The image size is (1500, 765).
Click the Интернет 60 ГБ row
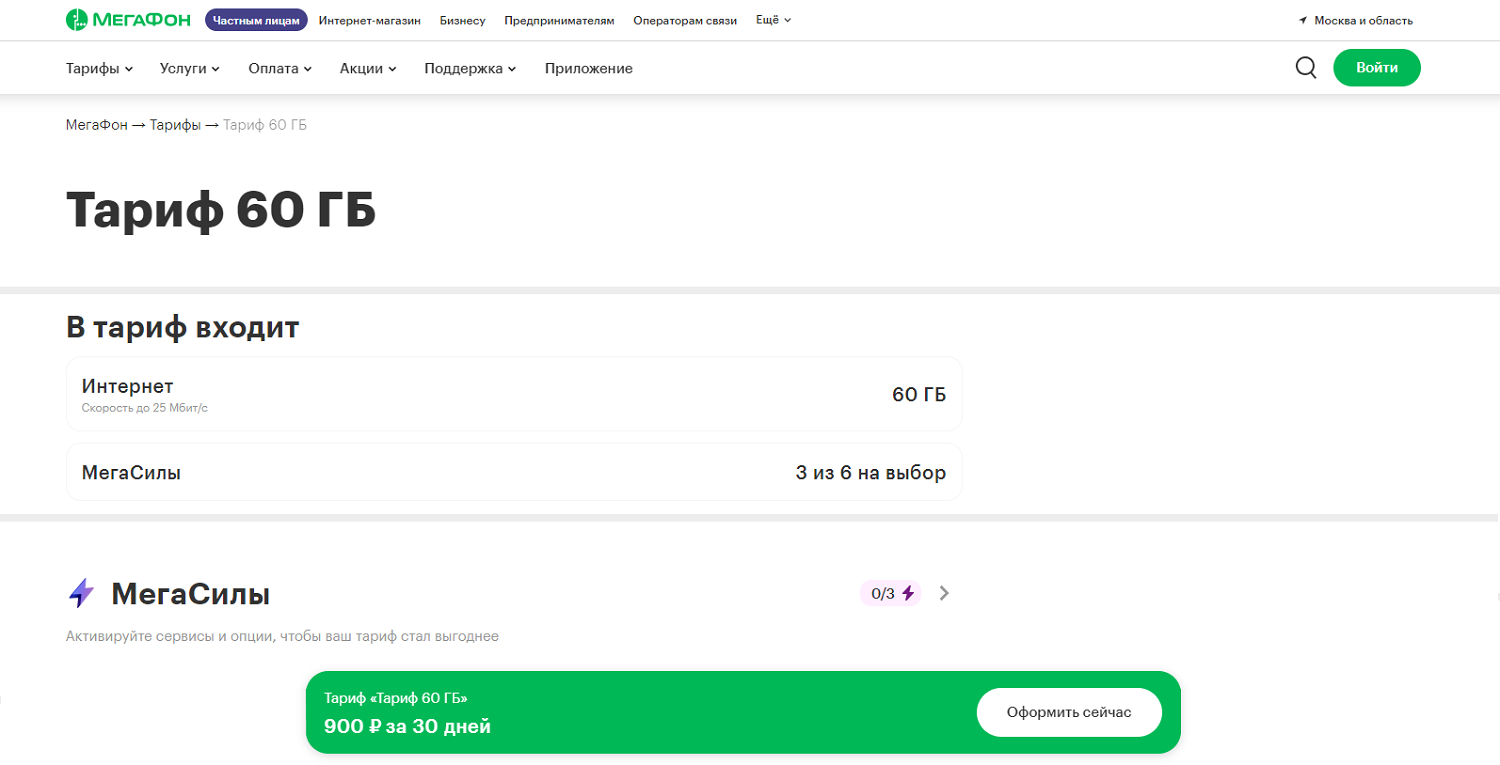(x=514, y=394)
